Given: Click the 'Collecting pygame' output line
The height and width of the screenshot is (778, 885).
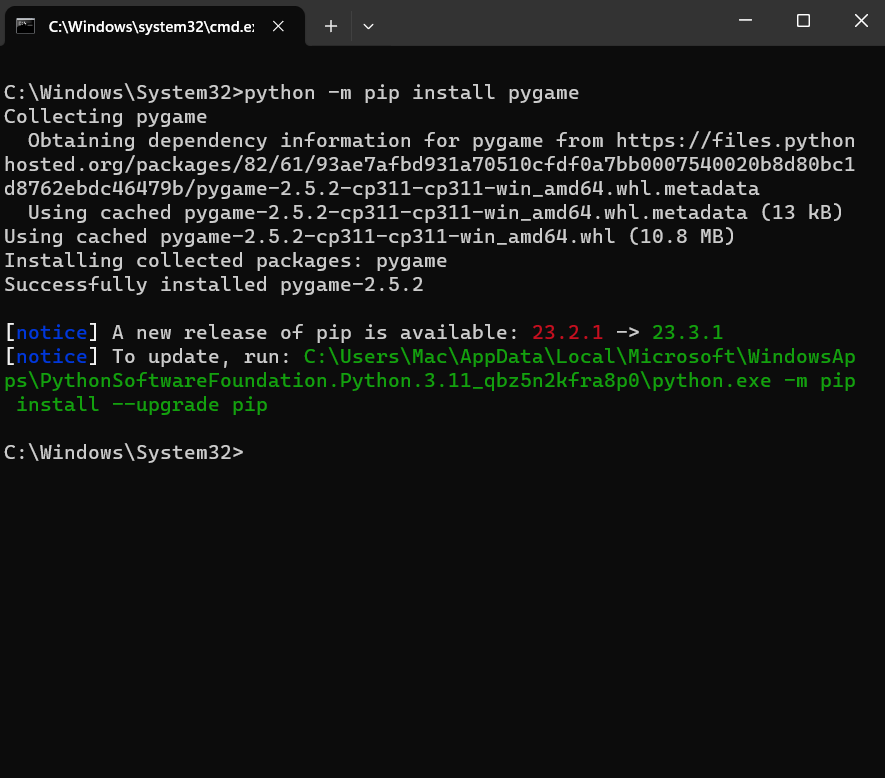Looking at the screenshot, I should click(105, 117).
